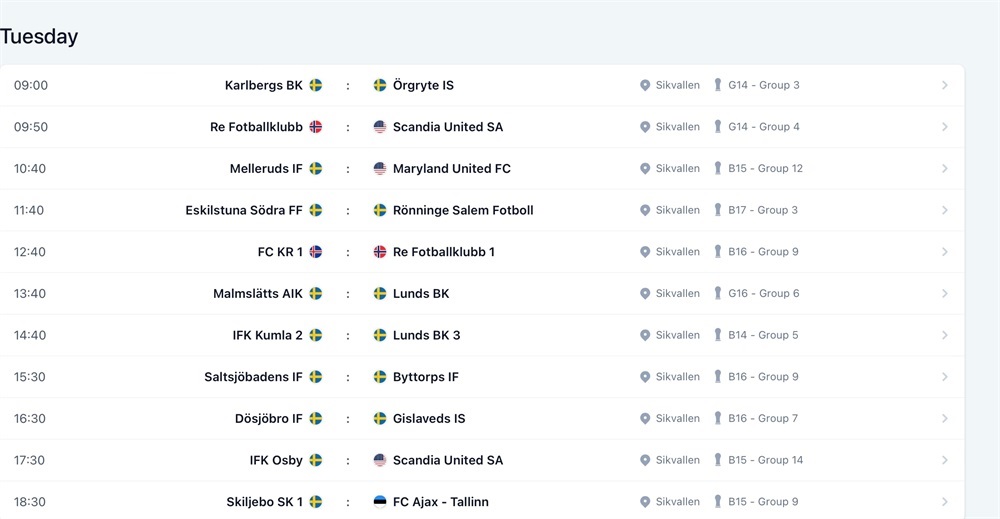Click Sikvallen venue in 13:40 row
This screenshot has width=1000, height=519.
[677, 293]
